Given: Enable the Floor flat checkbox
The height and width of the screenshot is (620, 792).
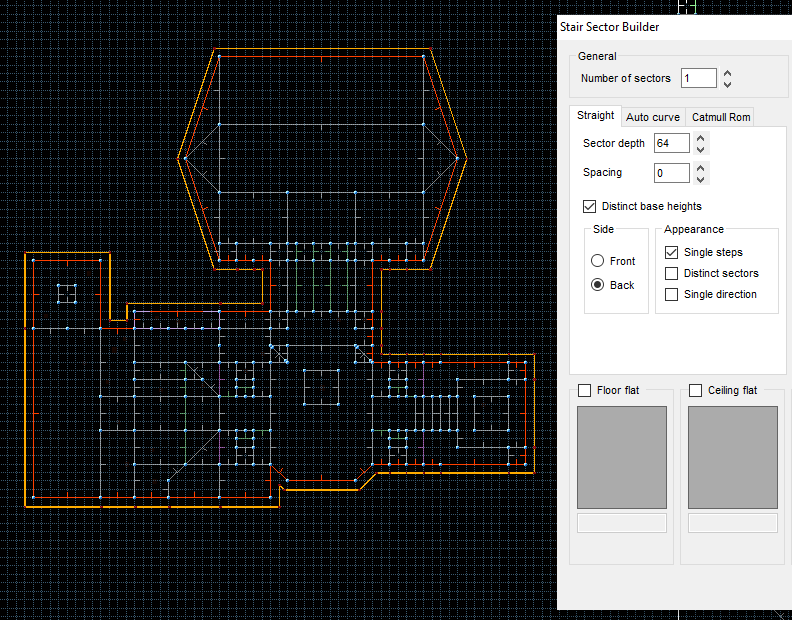Looking at the screenshot, I should pyautogui.click(x=584, y=390).
